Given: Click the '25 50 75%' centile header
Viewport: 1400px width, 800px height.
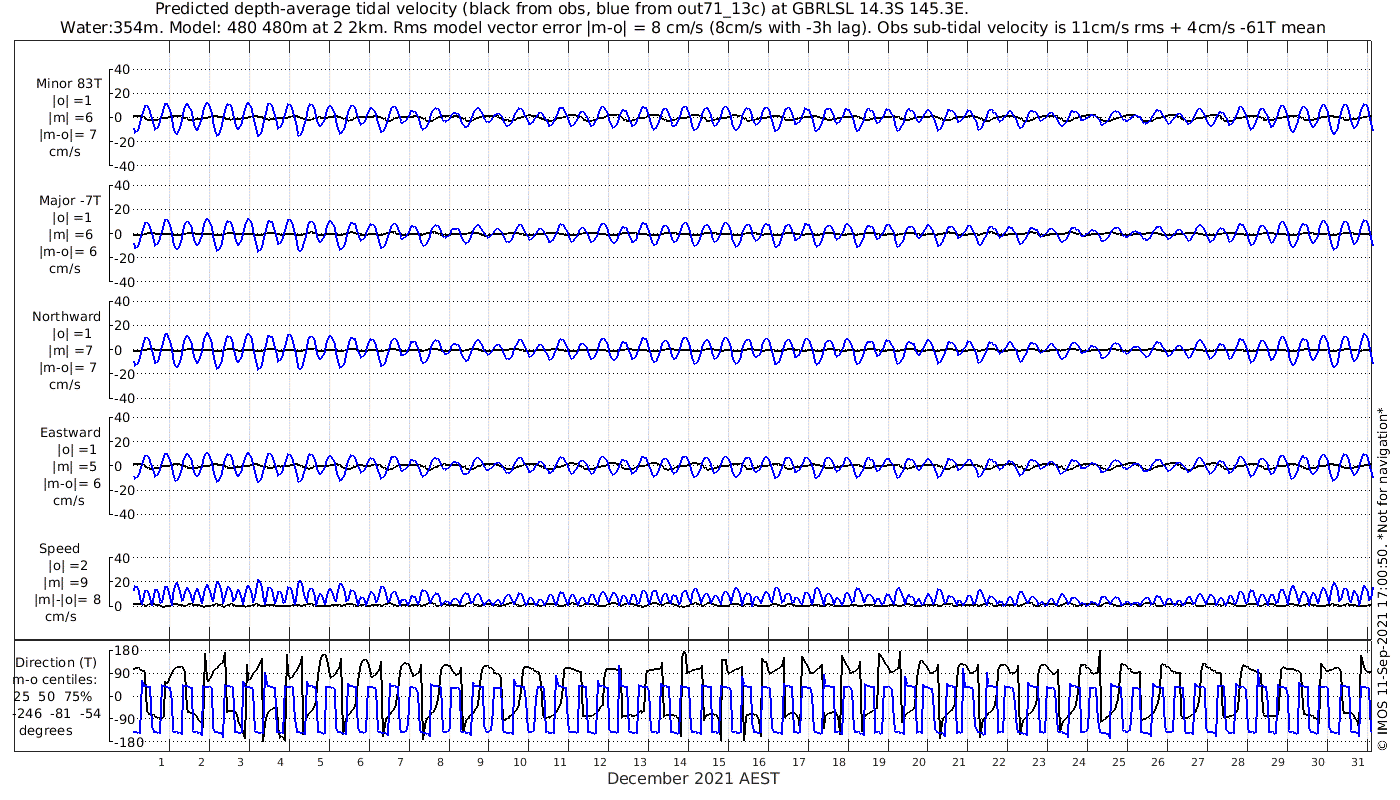Looking at the screenshot, I should click(55, 697).
